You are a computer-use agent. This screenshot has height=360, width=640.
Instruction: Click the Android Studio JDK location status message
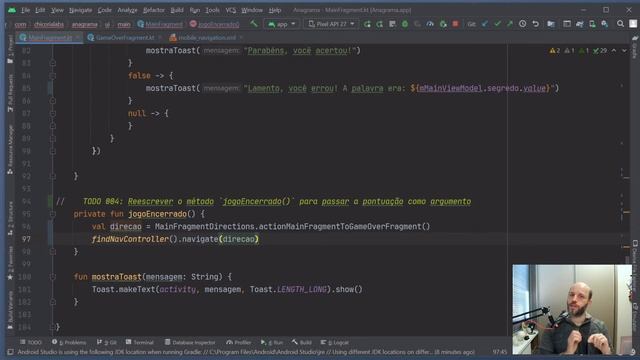click(246, 352)
